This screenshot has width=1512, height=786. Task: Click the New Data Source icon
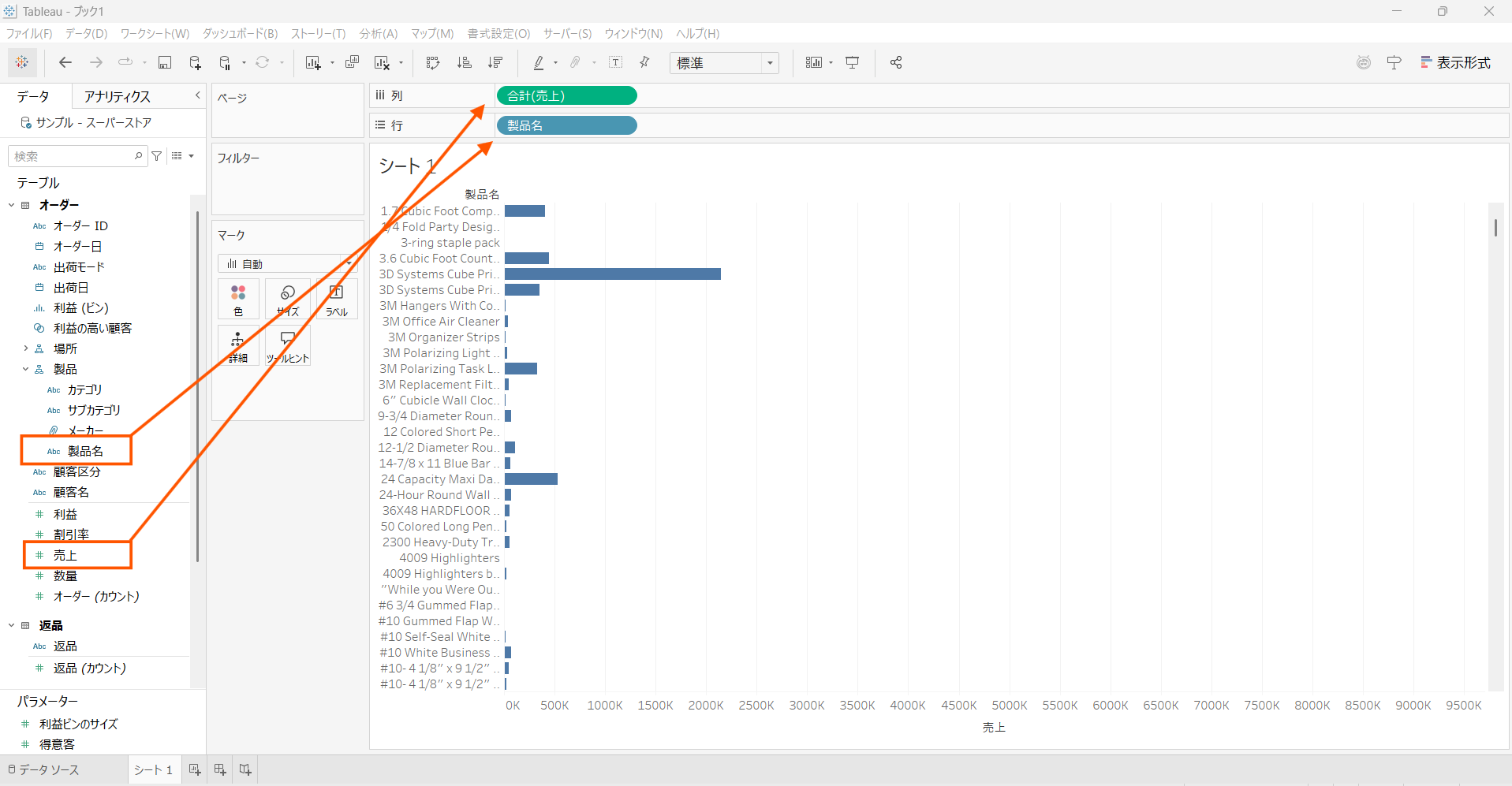click(195, 63)
